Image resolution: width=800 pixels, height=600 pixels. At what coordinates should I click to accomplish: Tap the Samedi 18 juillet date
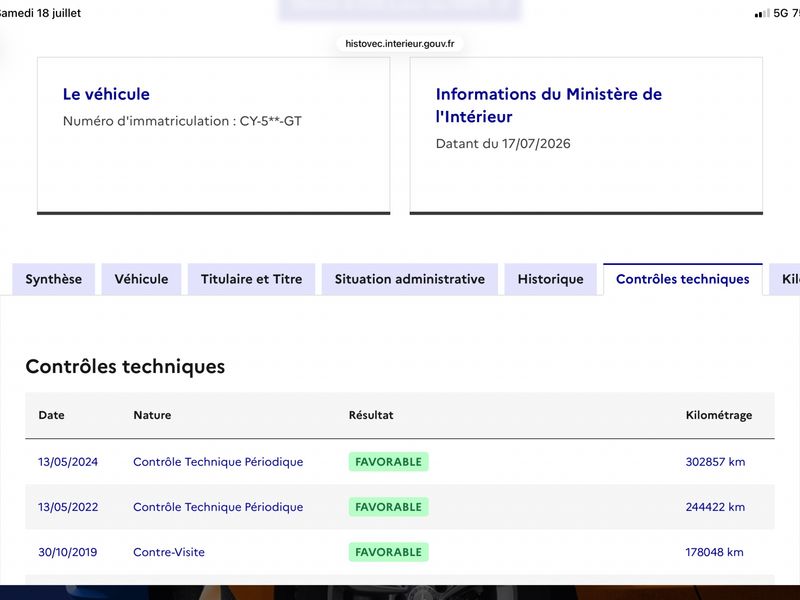click(x=40, y=13)
